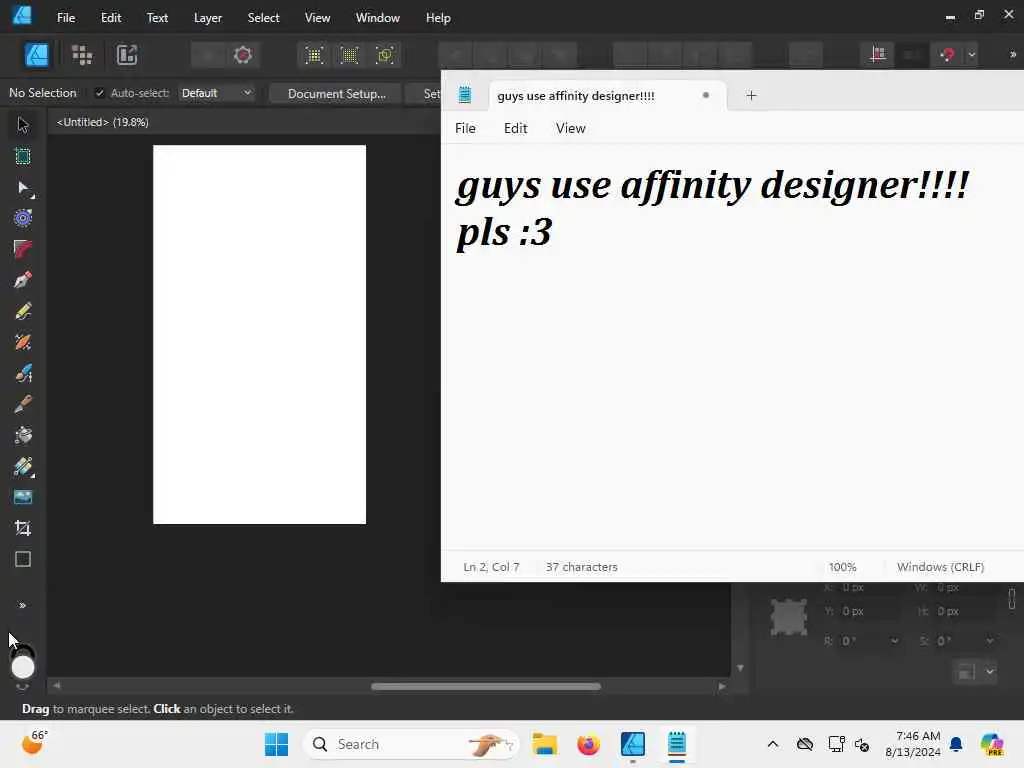The height and width of the screenshot is (768, 1024).
Task: Expand more tools in the tool panel
Action: [23, 605]
